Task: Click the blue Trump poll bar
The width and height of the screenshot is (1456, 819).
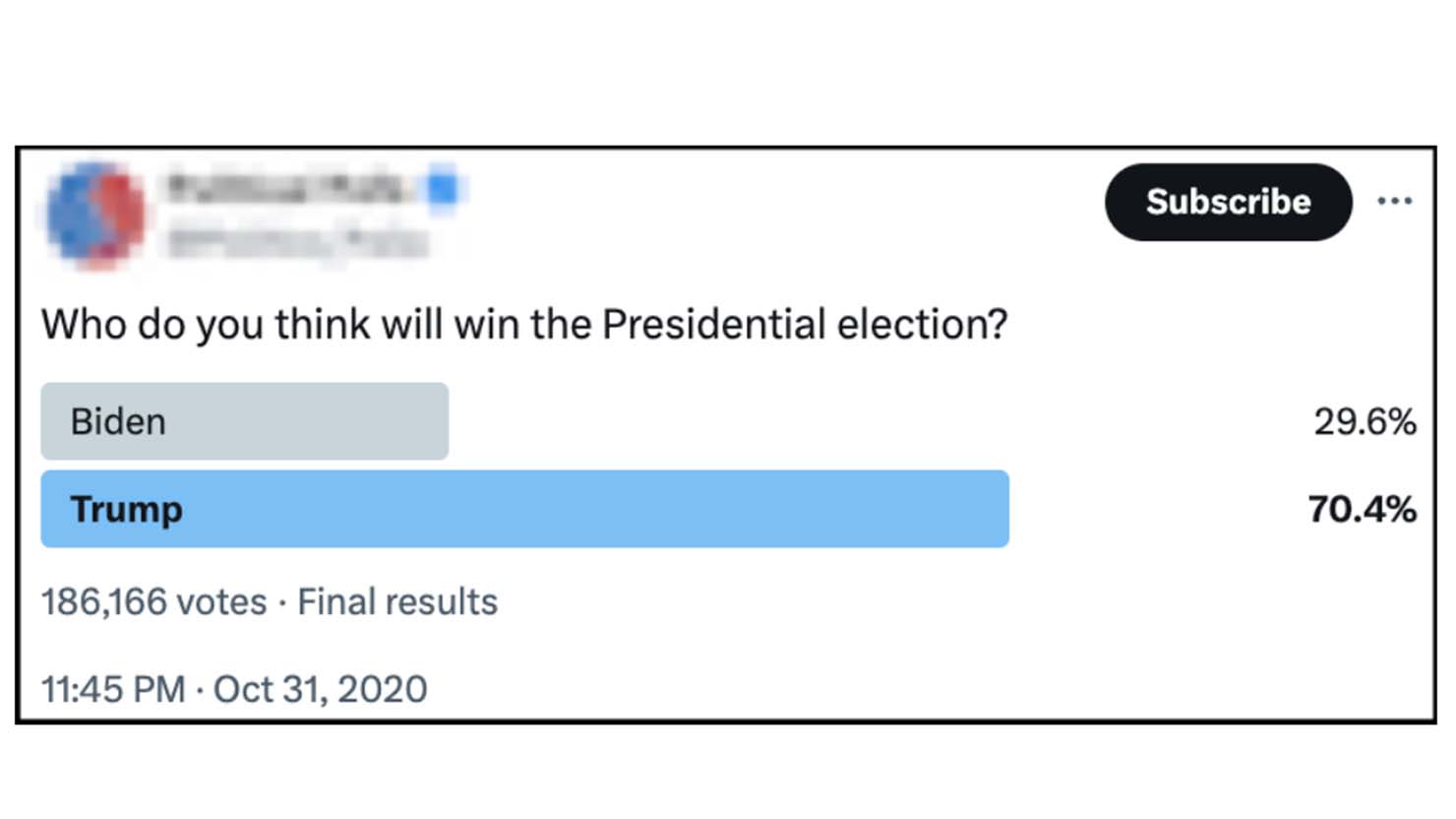Action: click(x=524, y=509)
